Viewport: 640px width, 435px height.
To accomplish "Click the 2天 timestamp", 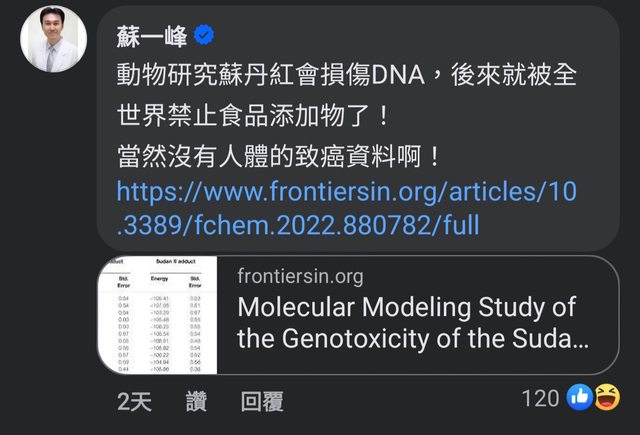I will point(134,401).
